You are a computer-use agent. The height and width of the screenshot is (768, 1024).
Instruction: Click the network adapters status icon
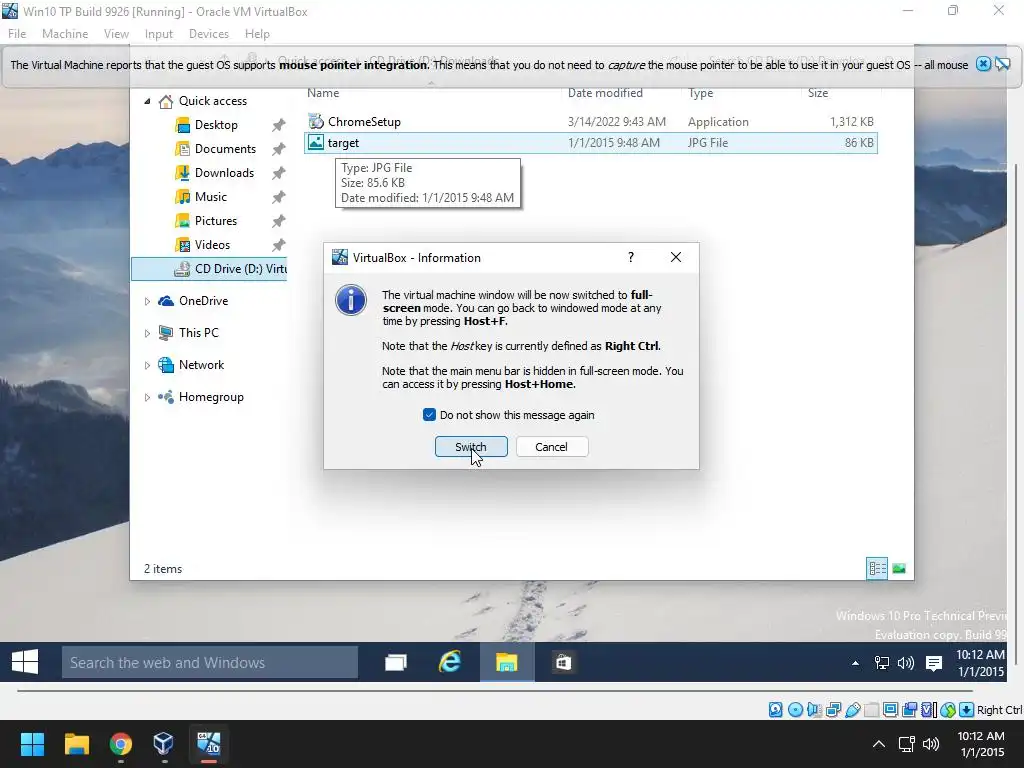(x=833, y=710)
